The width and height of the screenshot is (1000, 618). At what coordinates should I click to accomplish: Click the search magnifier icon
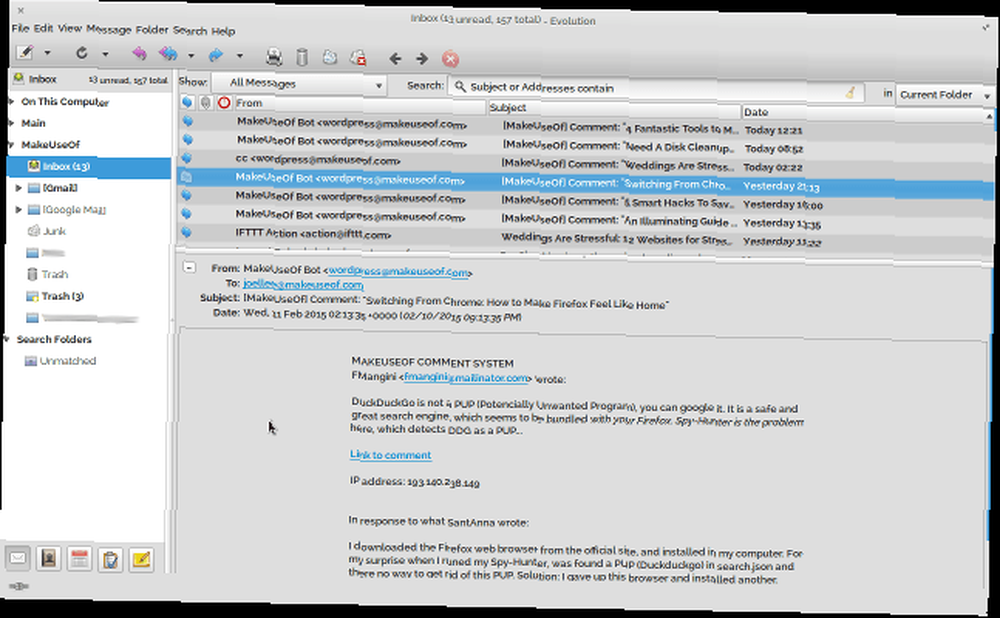(x=460, y=86)
